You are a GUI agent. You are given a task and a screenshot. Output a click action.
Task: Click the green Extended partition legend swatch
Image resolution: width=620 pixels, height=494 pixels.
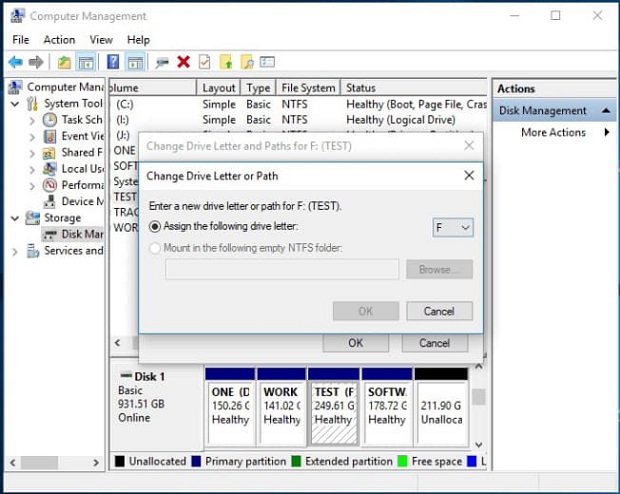tap(296, 461)
